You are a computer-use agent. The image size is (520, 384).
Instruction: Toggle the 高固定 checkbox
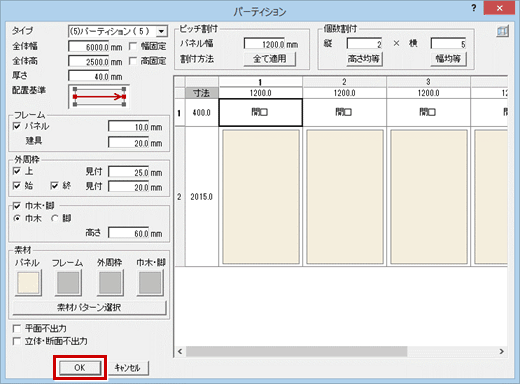[133, 61]
